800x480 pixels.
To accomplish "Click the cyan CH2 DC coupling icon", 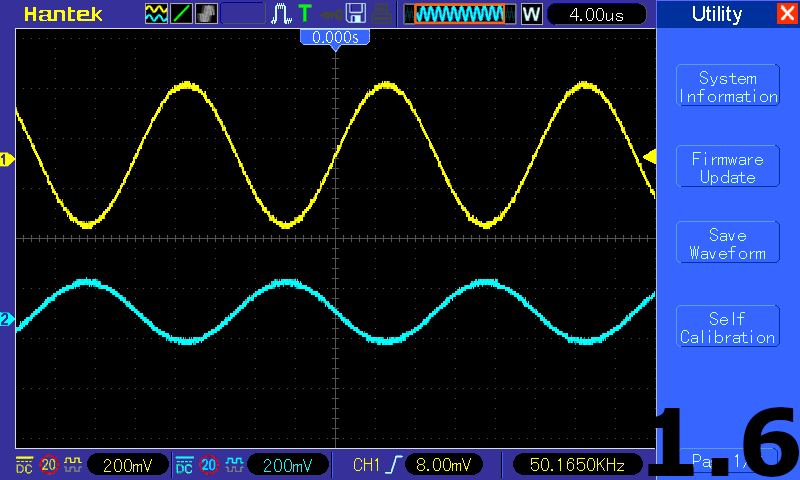I will coord(184,465).
